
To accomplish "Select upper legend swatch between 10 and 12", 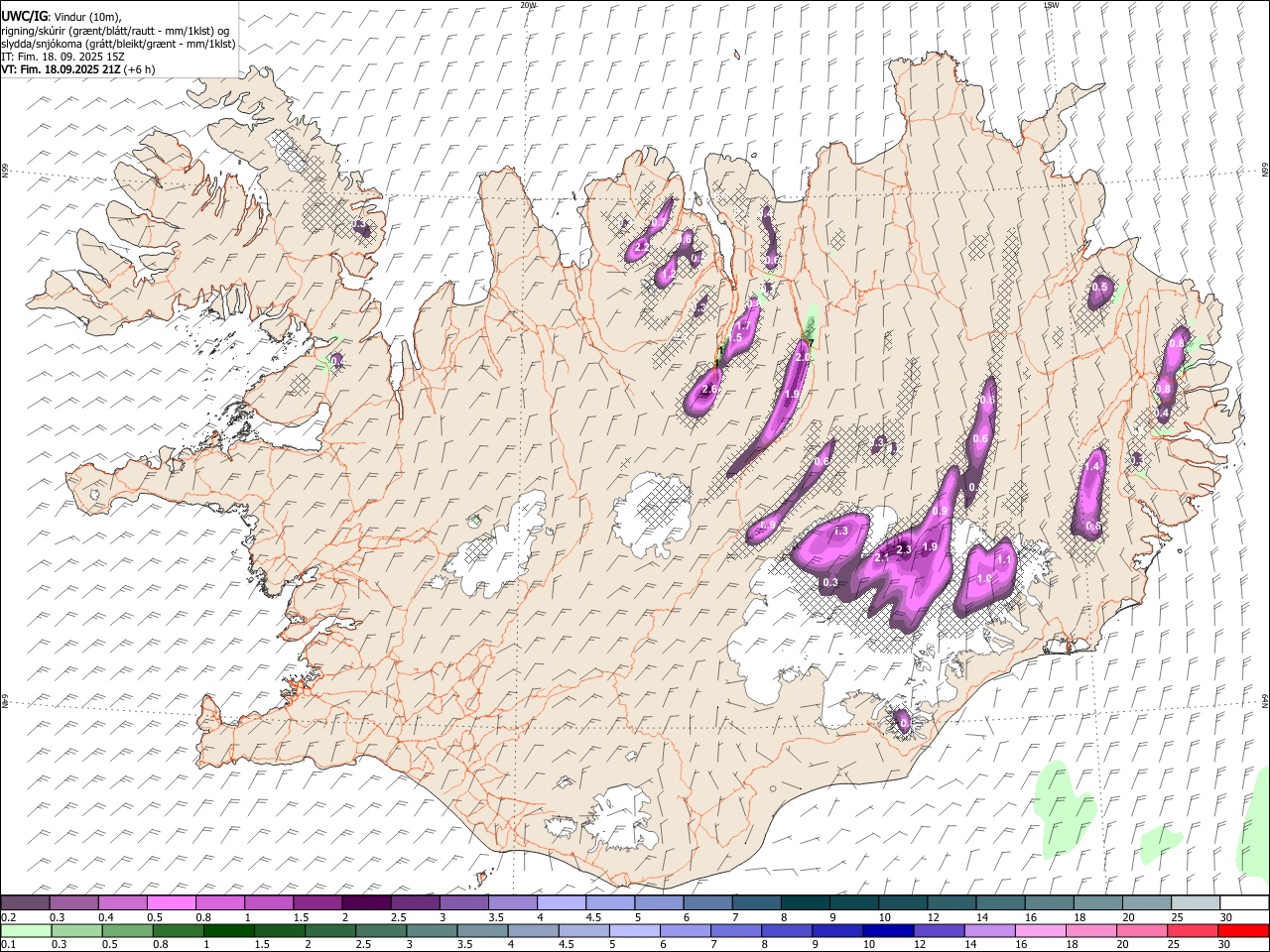I will (903, 902).
